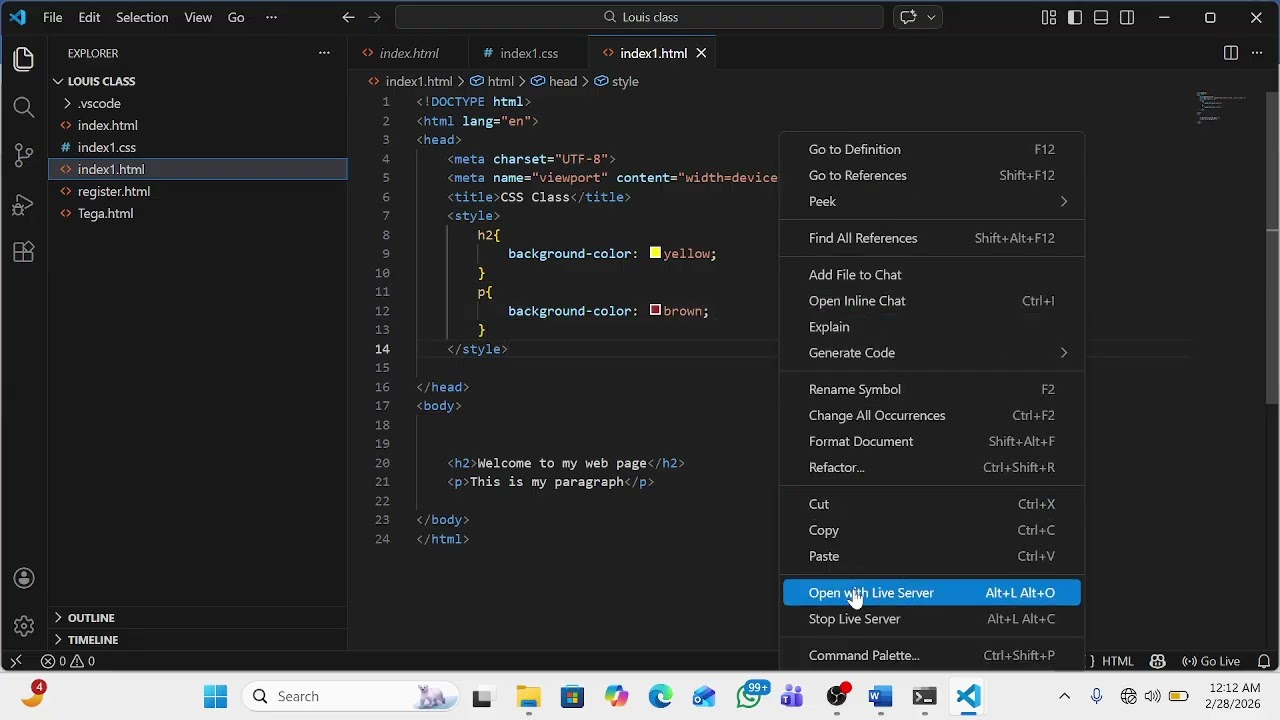Click the VS Code logo icon

17,17
